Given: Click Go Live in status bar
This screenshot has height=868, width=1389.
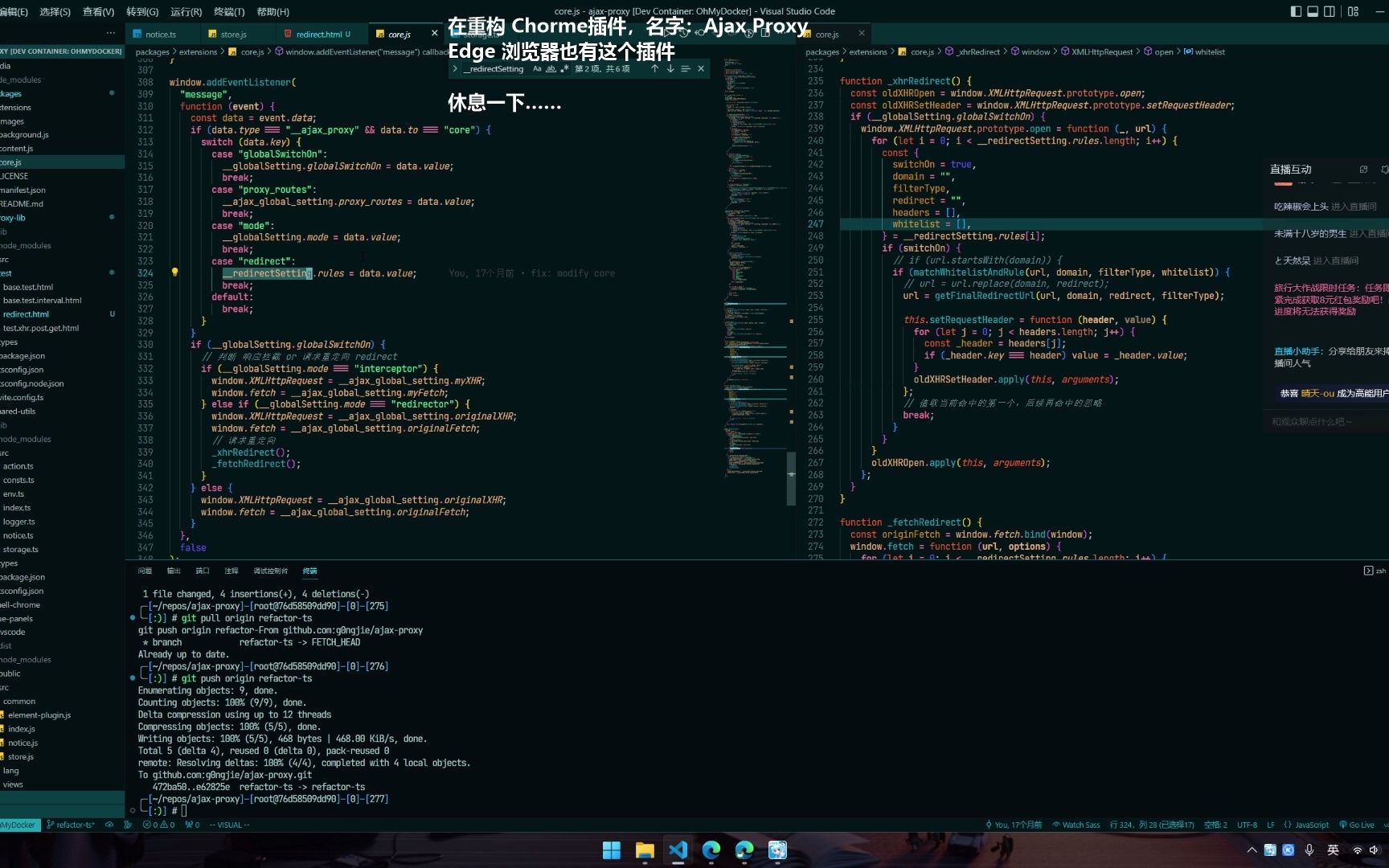Looking at the screenshot, I should click(x=1356, y=825).
